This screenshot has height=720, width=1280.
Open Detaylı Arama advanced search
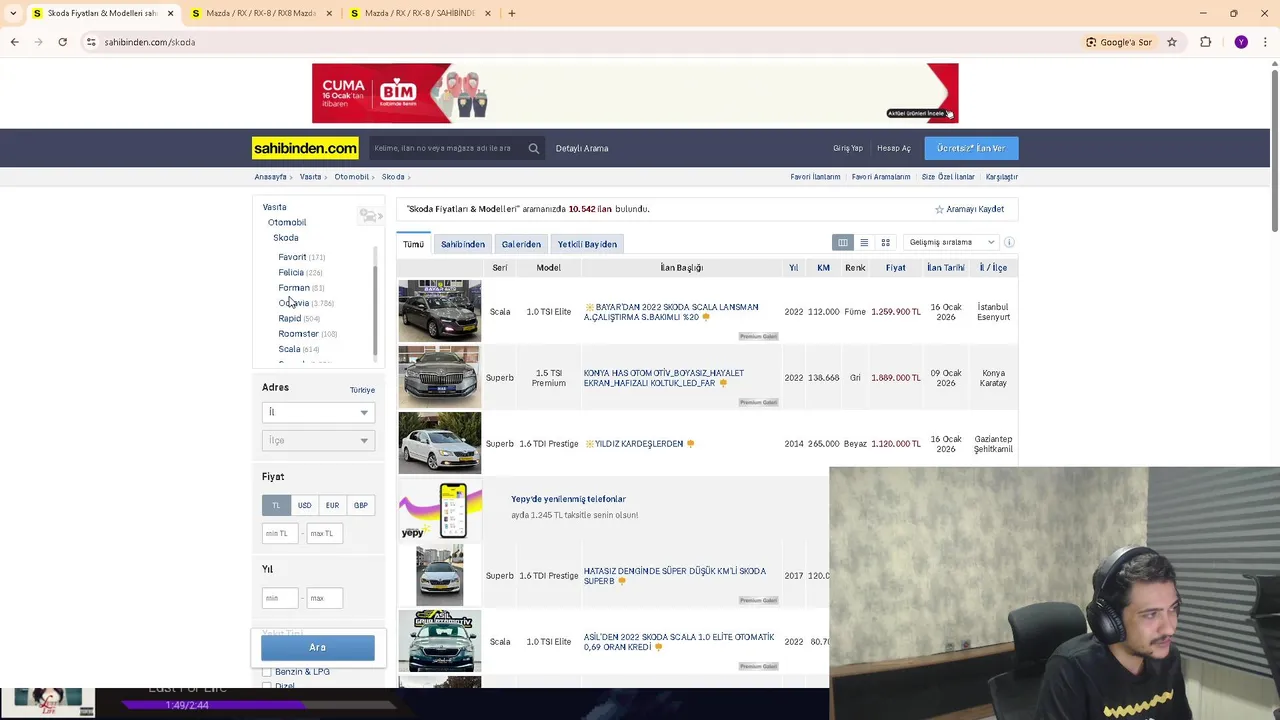(x=582, y=148)
